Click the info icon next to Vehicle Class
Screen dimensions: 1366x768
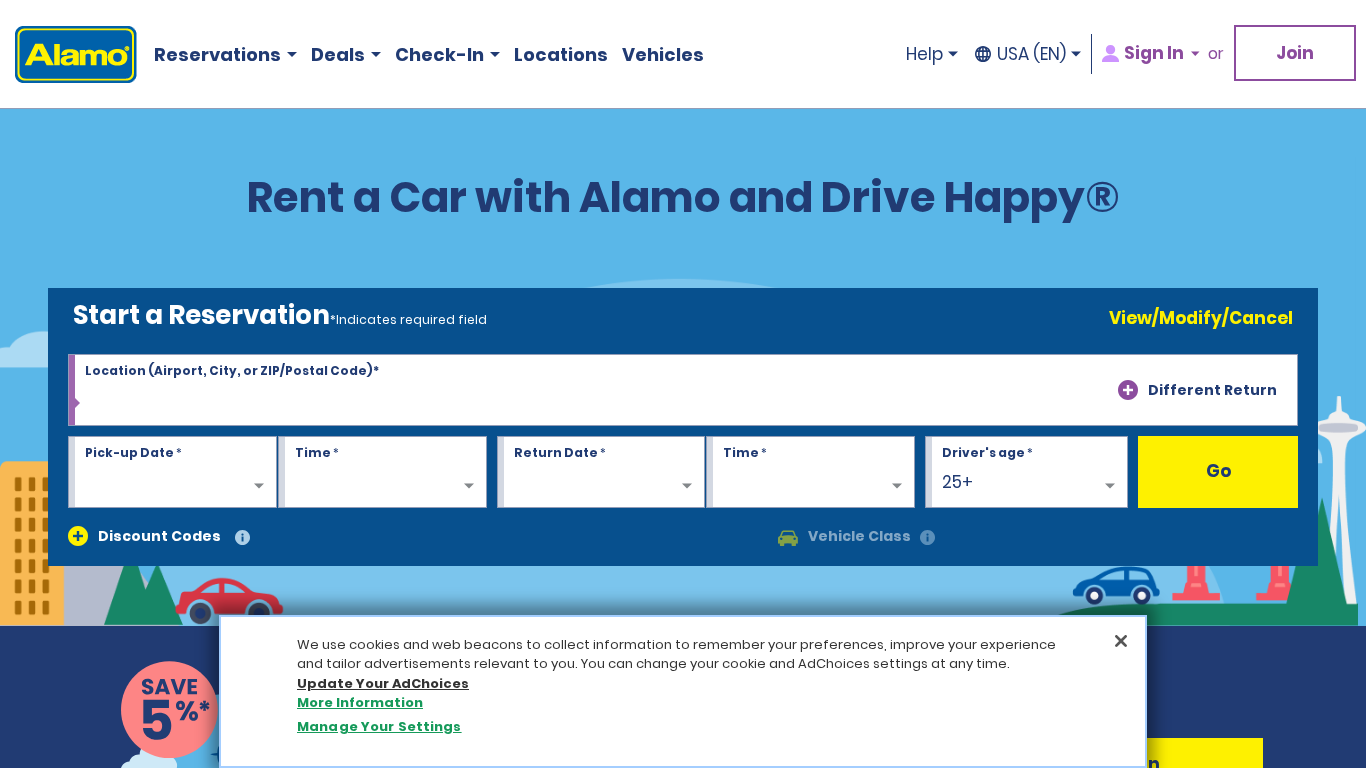tap(928, 537)
